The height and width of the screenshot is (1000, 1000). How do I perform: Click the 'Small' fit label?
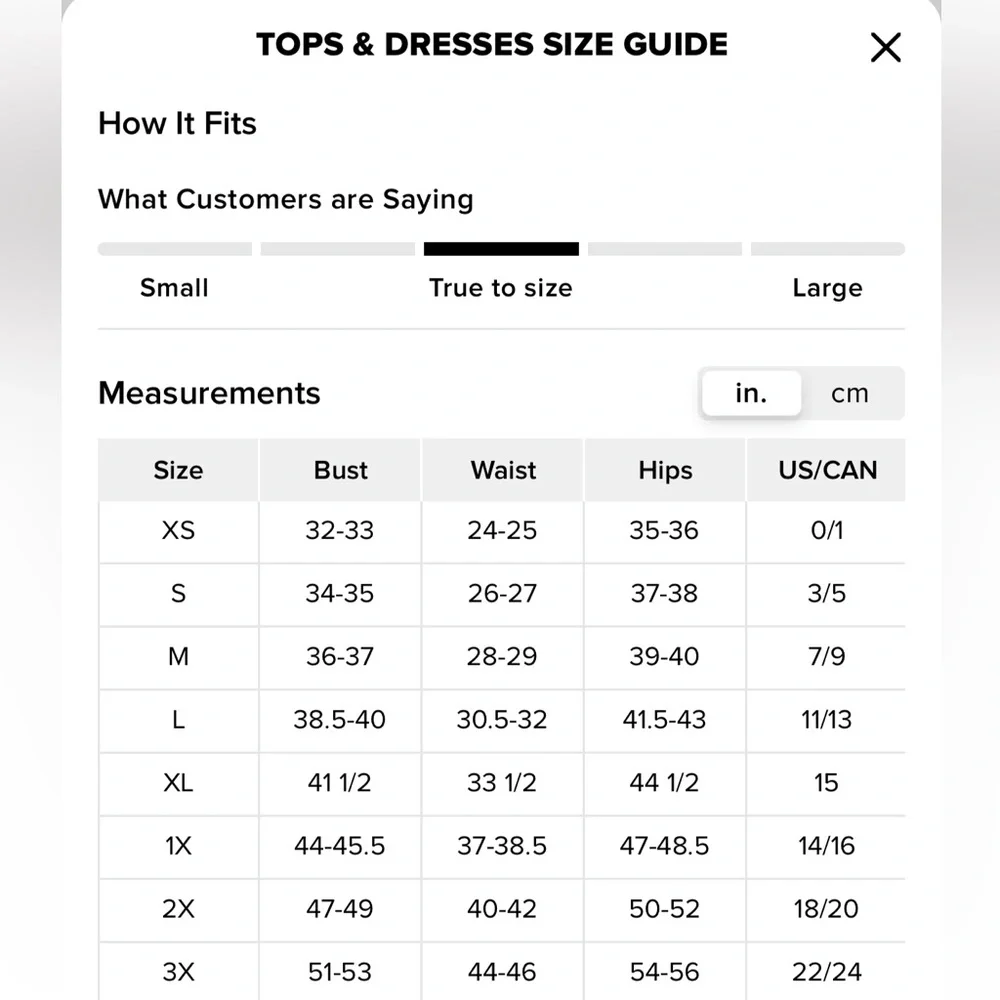pyautogui.click(x=174, y=288)
